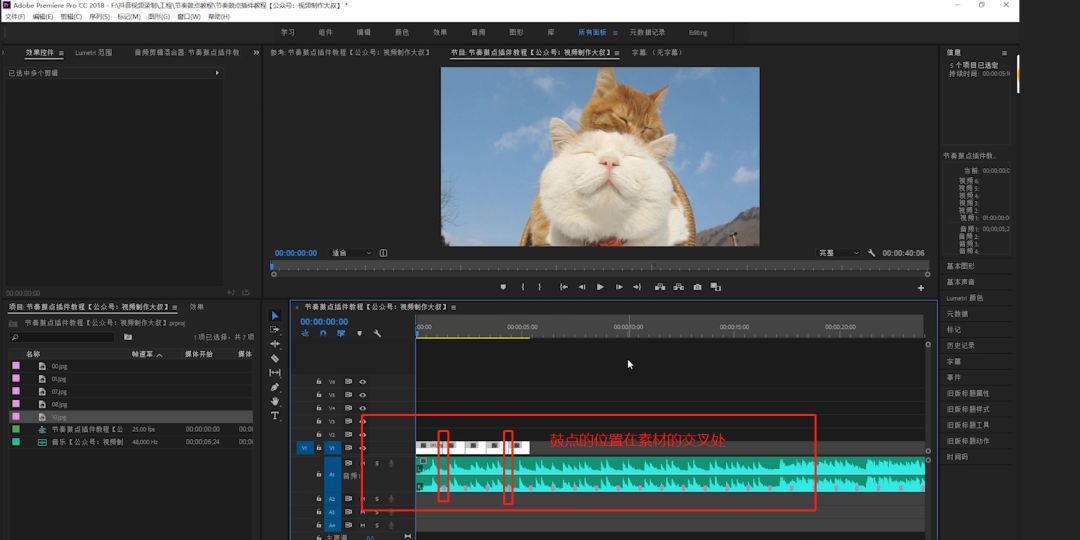Screen dimensions: 1080x540
Task: Select the Slip tool
Action: point(275,373)
